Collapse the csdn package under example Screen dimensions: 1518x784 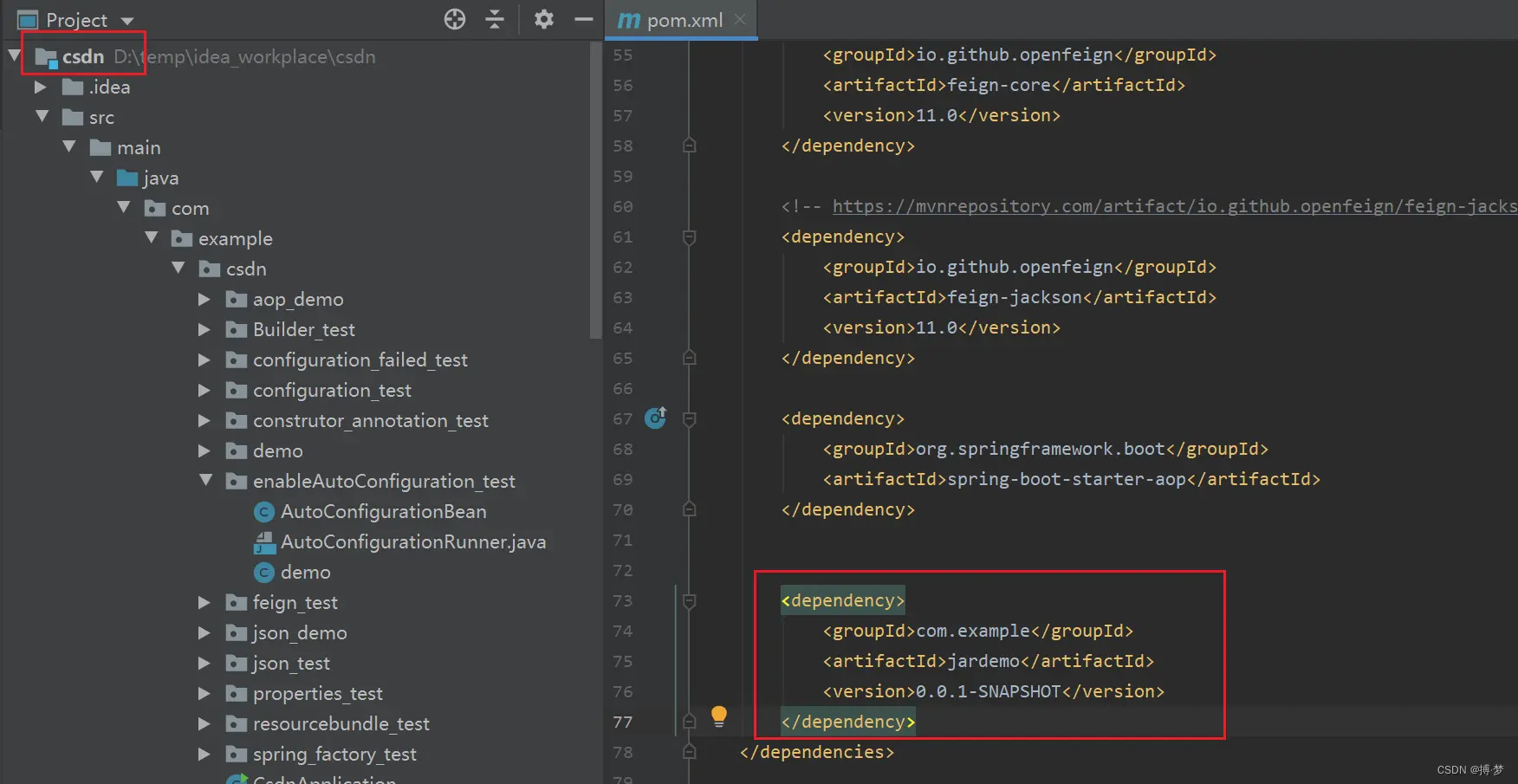click(178, 268)
